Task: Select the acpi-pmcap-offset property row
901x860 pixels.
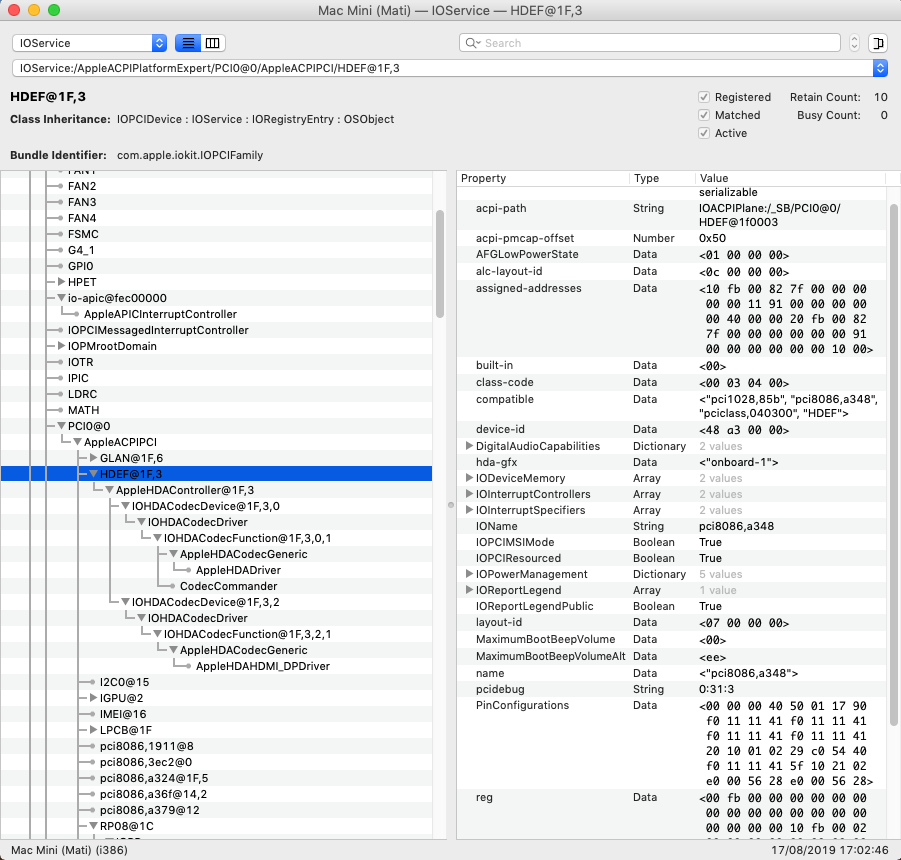Action: [671, 238]
